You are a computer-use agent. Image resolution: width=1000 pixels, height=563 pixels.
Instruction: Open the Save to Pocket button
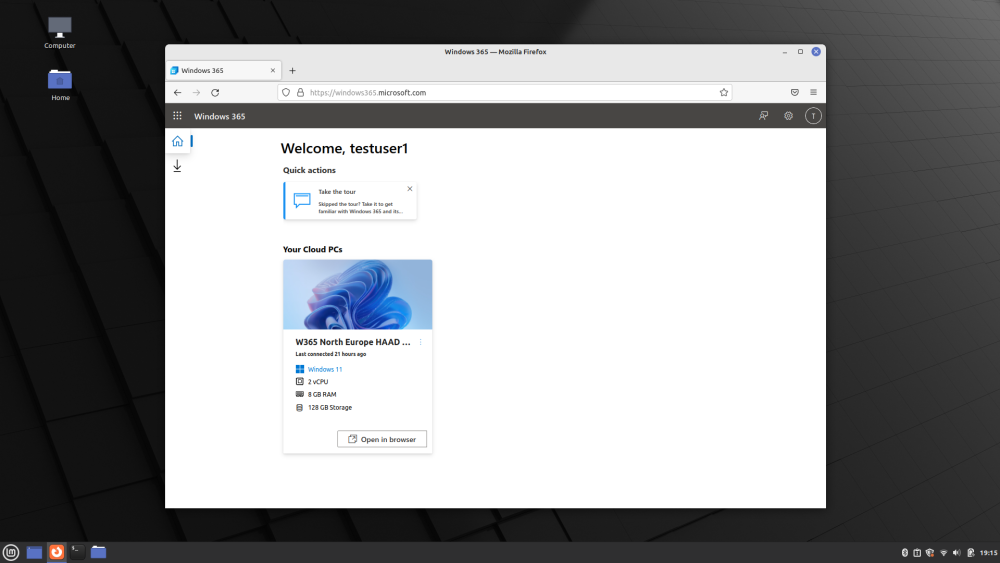point(795,92)
